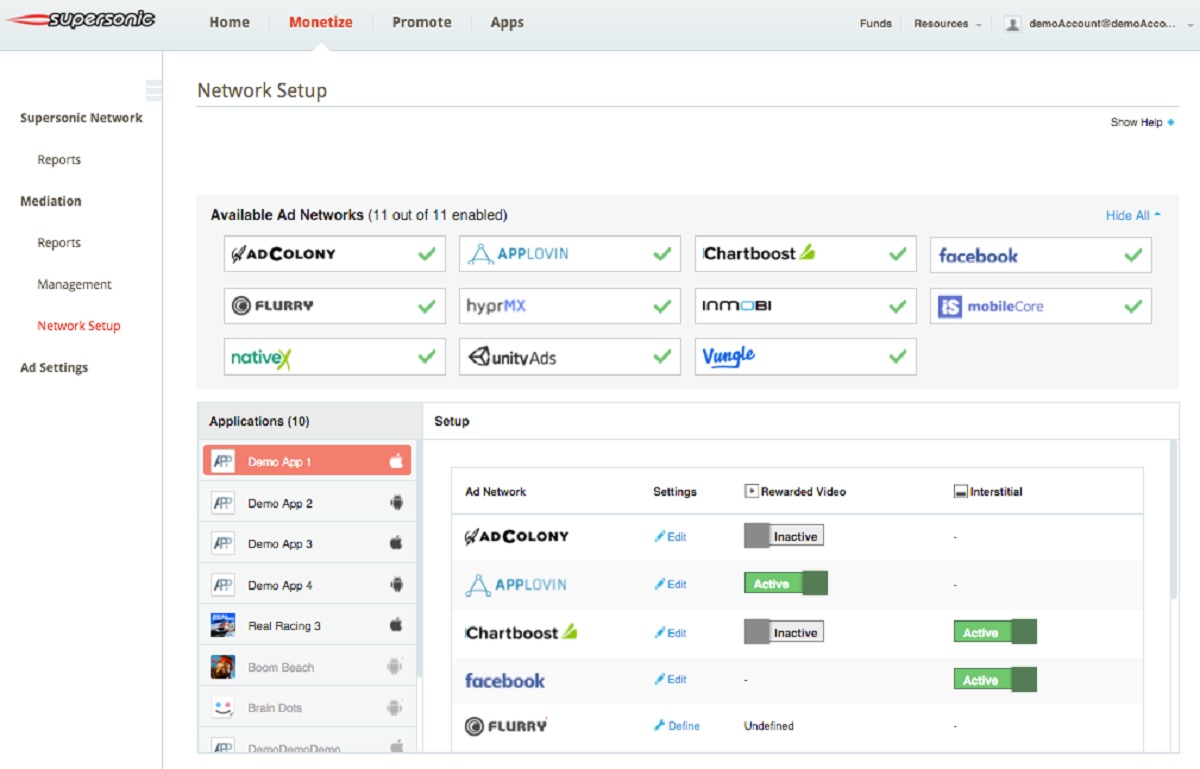Click Apple icon on Demo App 1

click(x=396, y=461)
